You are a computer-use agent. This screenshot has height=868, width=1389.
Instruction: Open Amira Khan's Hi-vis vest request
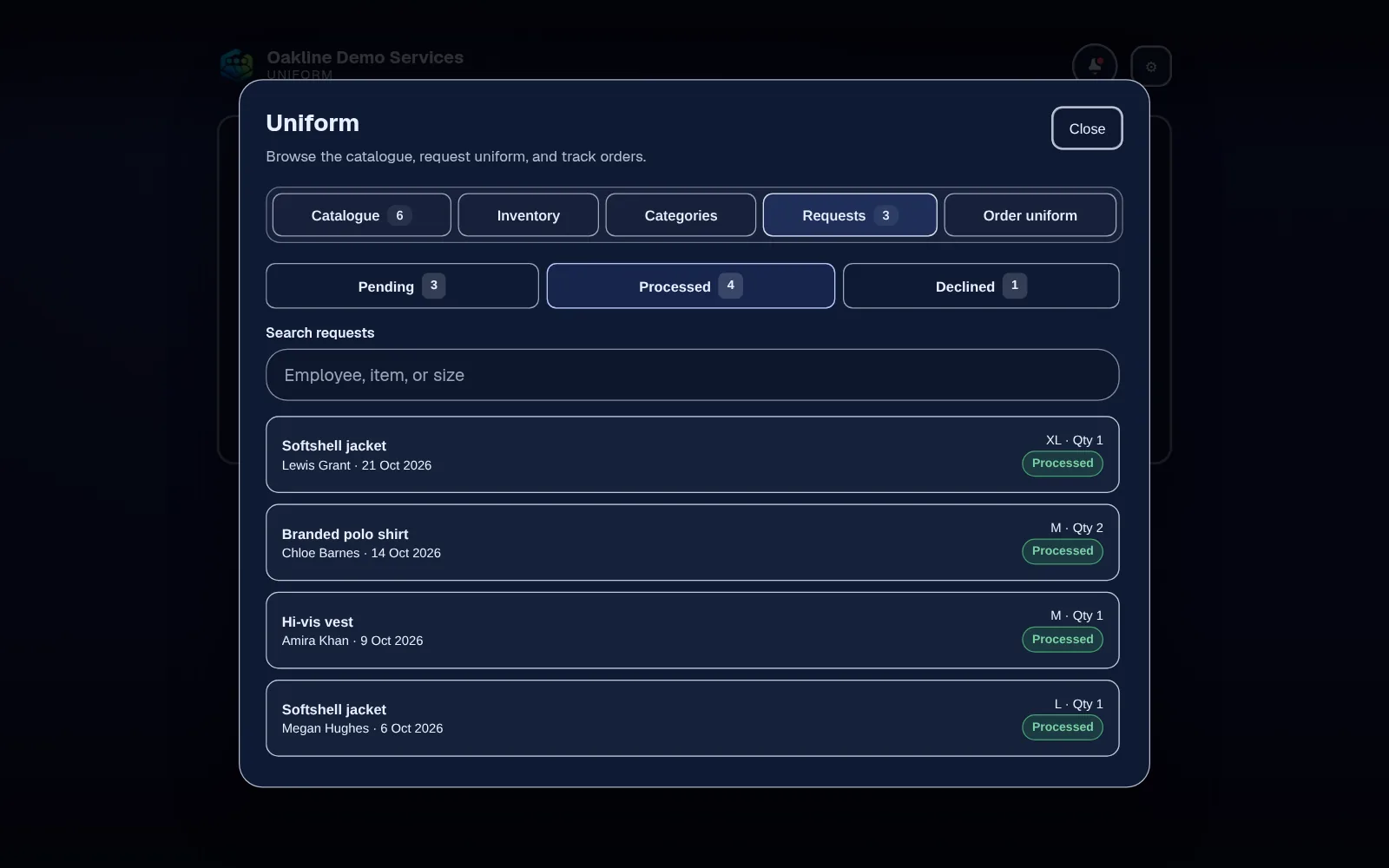click(x=692, y=630)
